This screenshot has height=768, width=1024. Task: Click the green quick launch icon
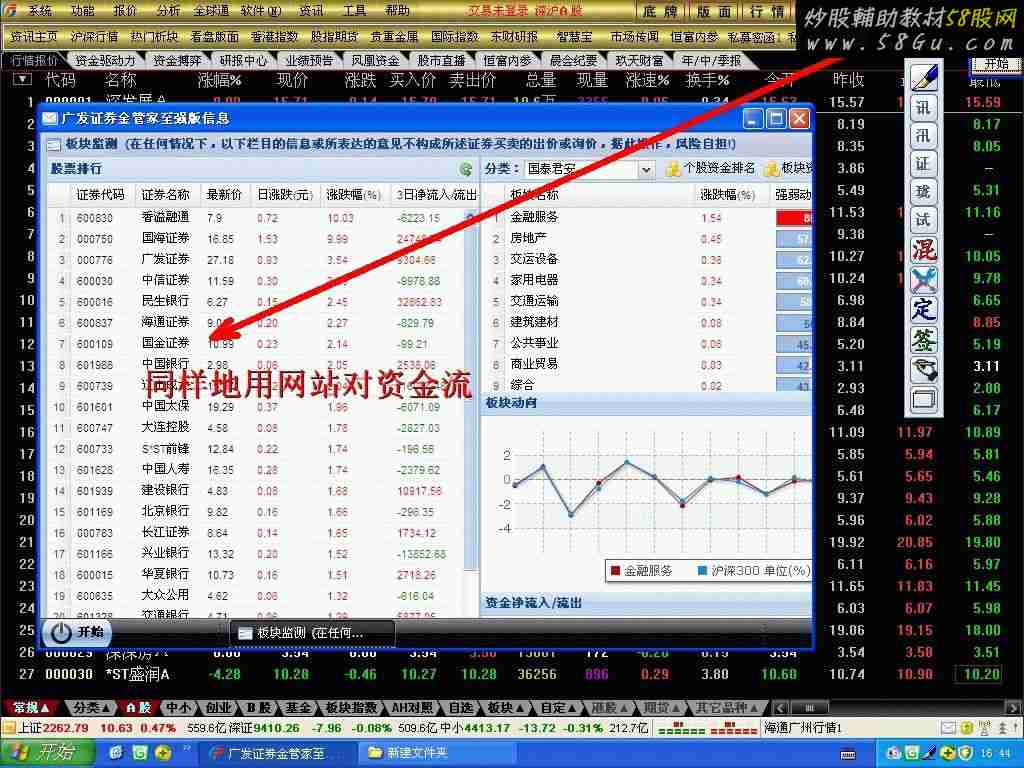[140, 753]
